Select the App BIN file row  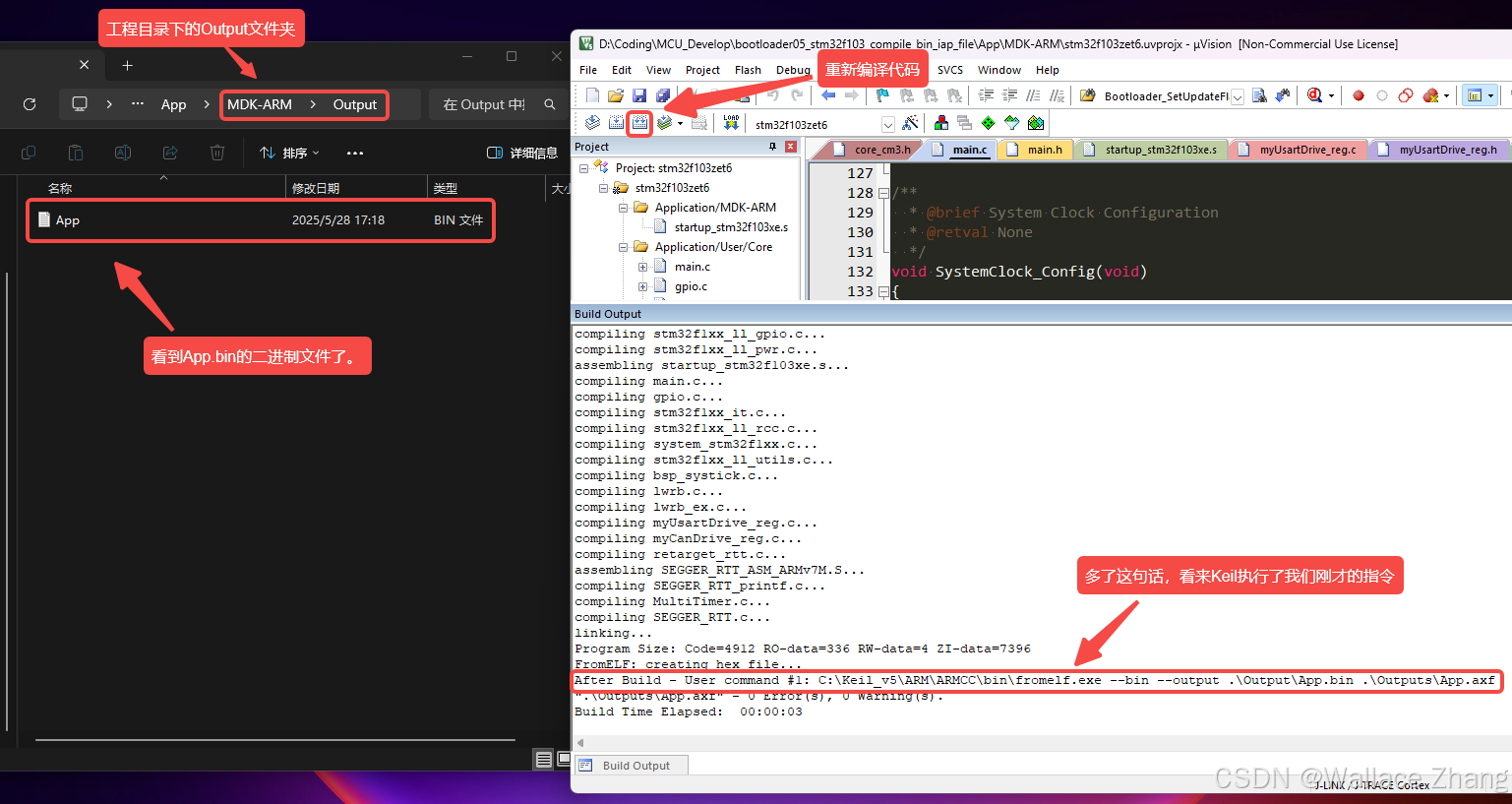261,220
